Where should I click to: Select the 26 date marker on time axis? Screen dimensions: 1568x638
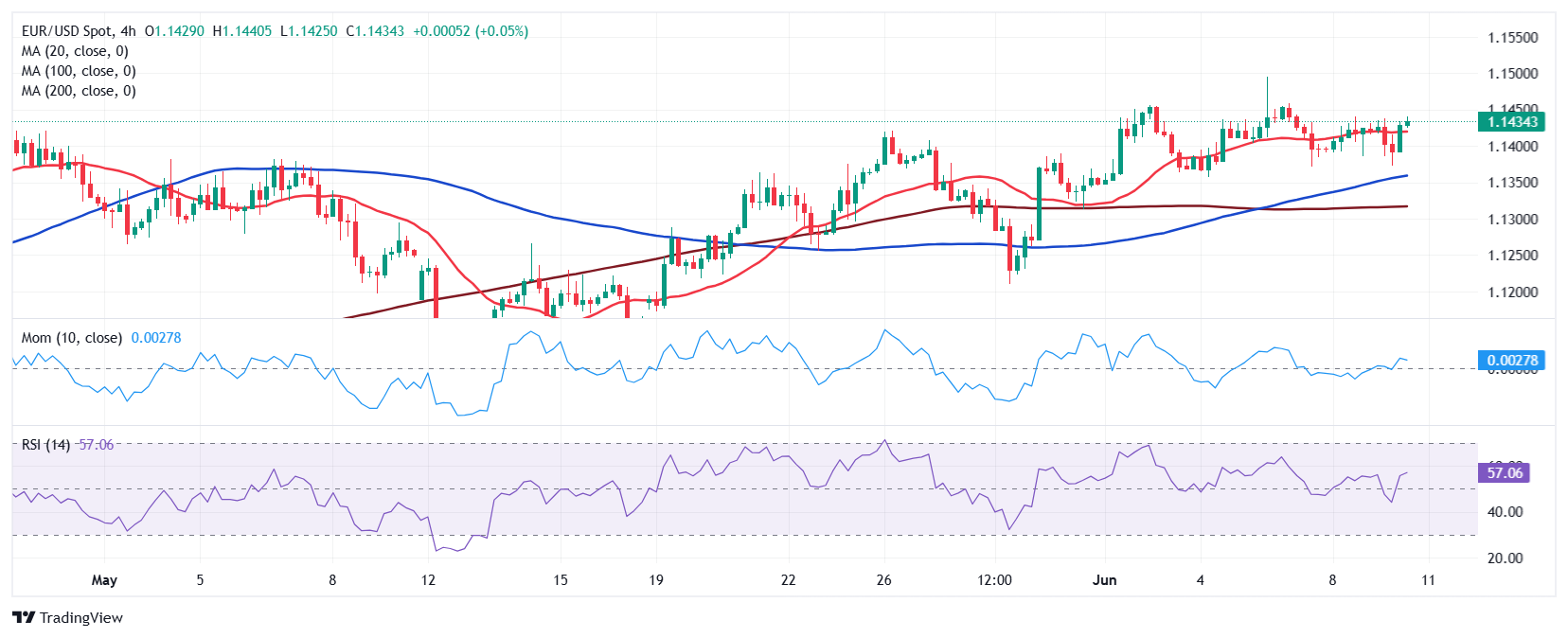[883, 580]
